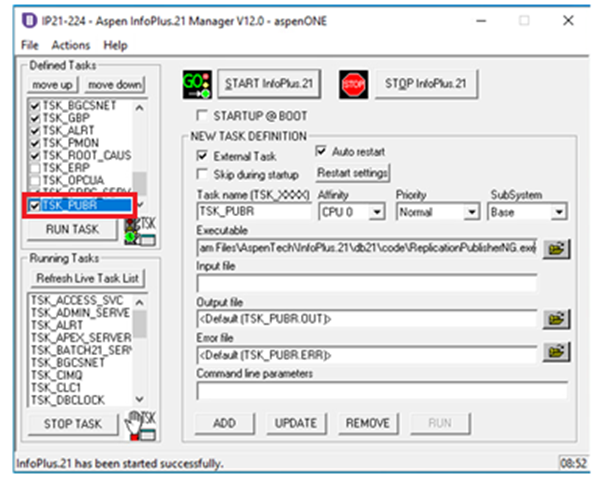Open the File menu
Image resolution: width=598 pixels, height=478 pixels.
29,45
